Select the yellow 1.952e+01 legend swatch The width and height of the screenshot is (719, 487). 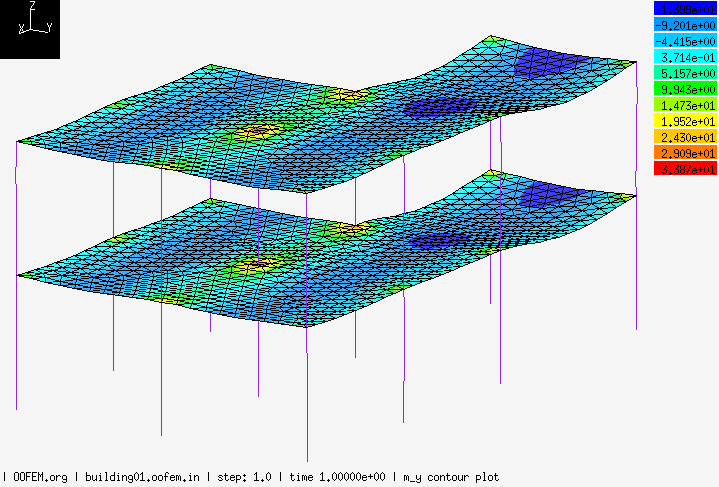coord(685,121)
